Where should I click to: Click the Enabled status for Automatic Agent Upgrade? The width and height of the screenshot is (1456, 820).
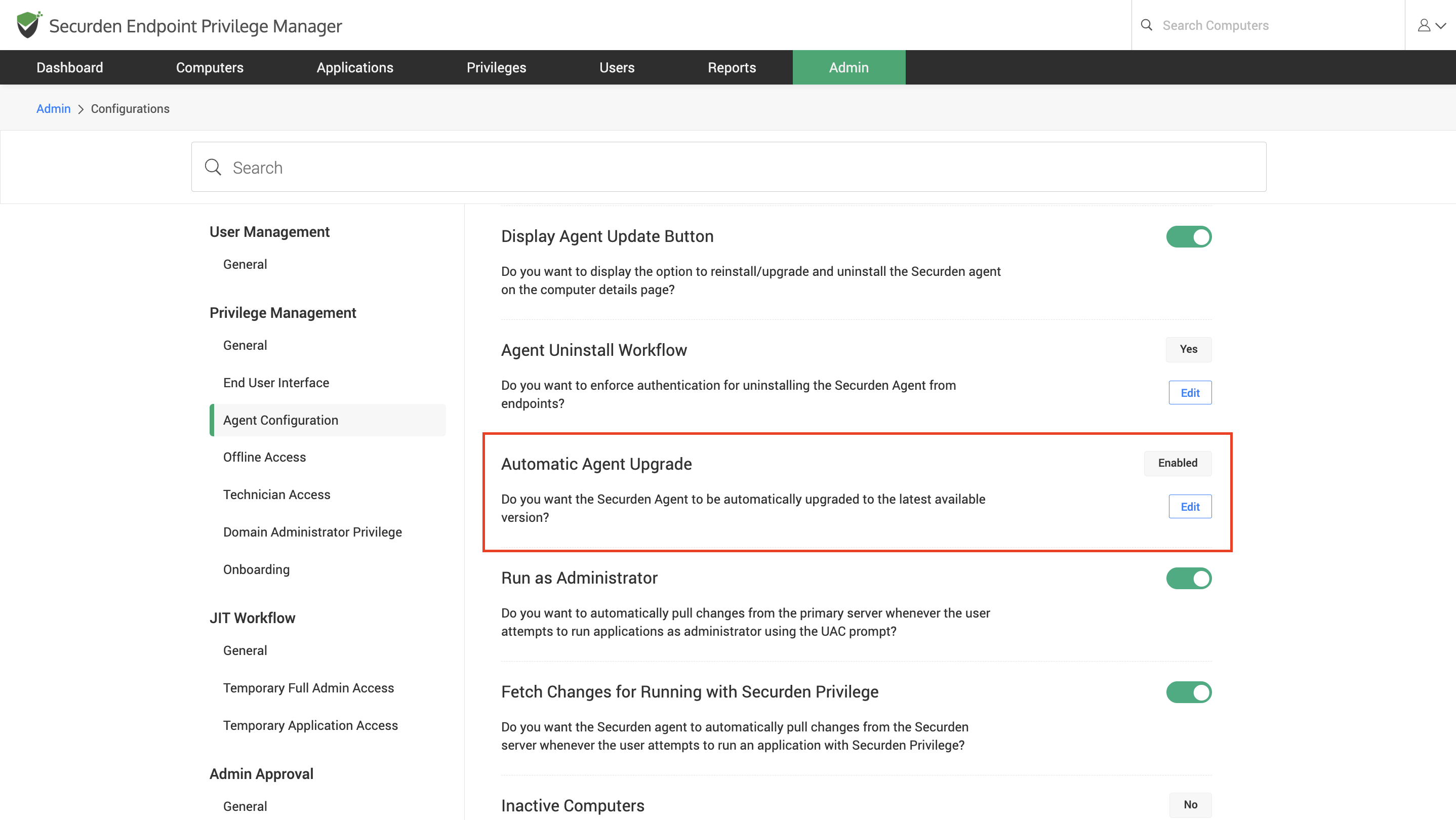click(x=1178, y=464)
